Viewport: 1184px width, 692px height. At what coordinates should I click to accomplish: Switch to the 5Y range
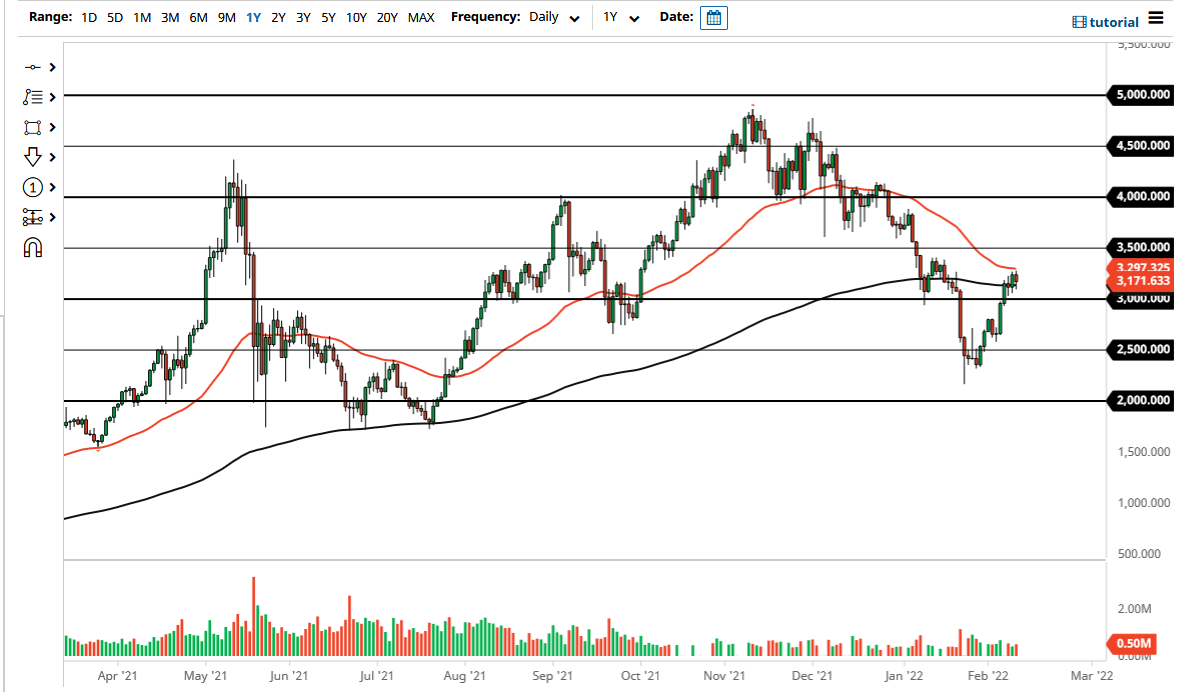coord(328,17)
